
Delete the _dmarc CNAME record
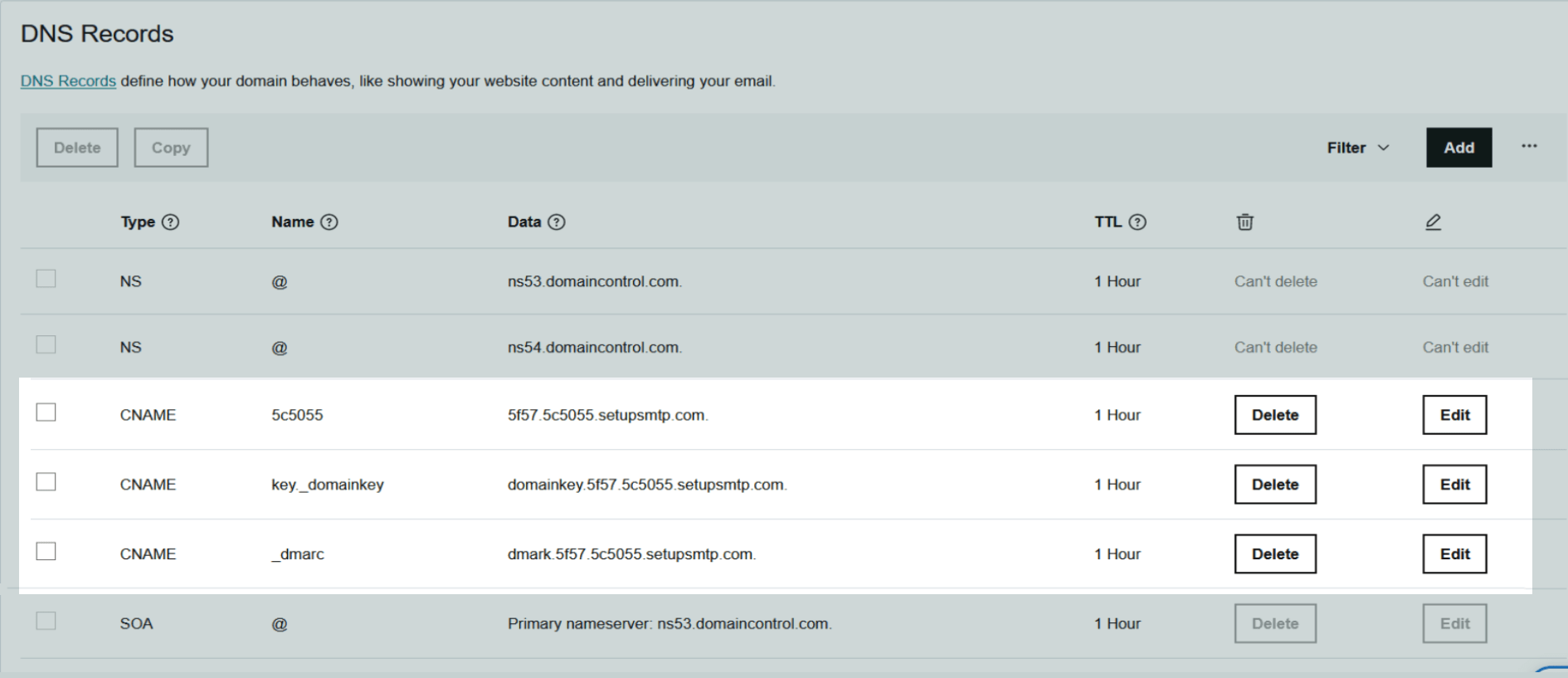[x=1274, y=554]
